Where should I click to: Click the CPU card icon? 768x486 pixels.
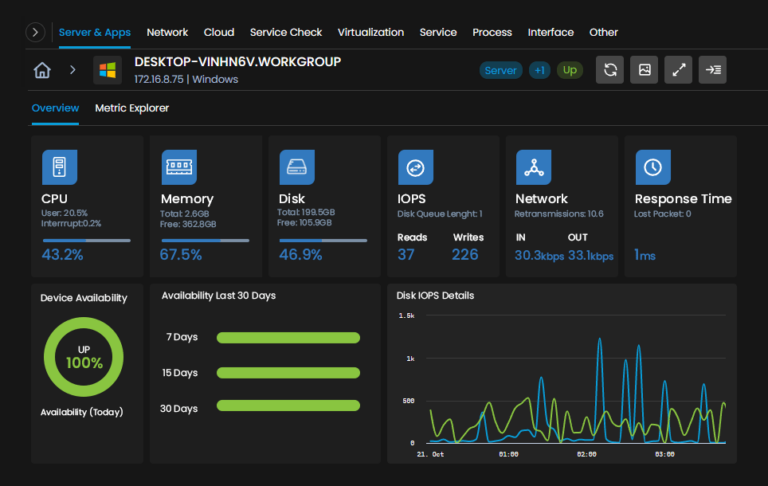(59, 167)
